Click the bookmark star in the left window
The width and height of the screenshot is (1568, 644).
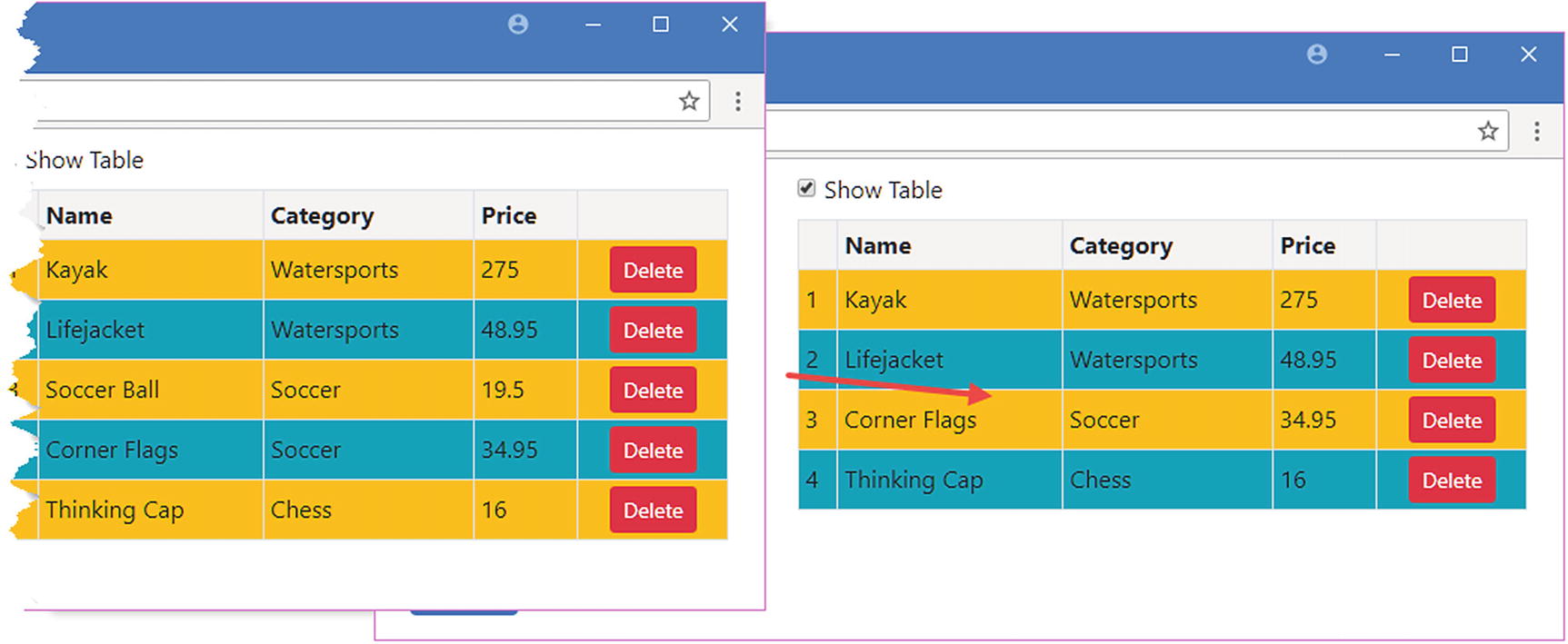[x=689, y=101]
